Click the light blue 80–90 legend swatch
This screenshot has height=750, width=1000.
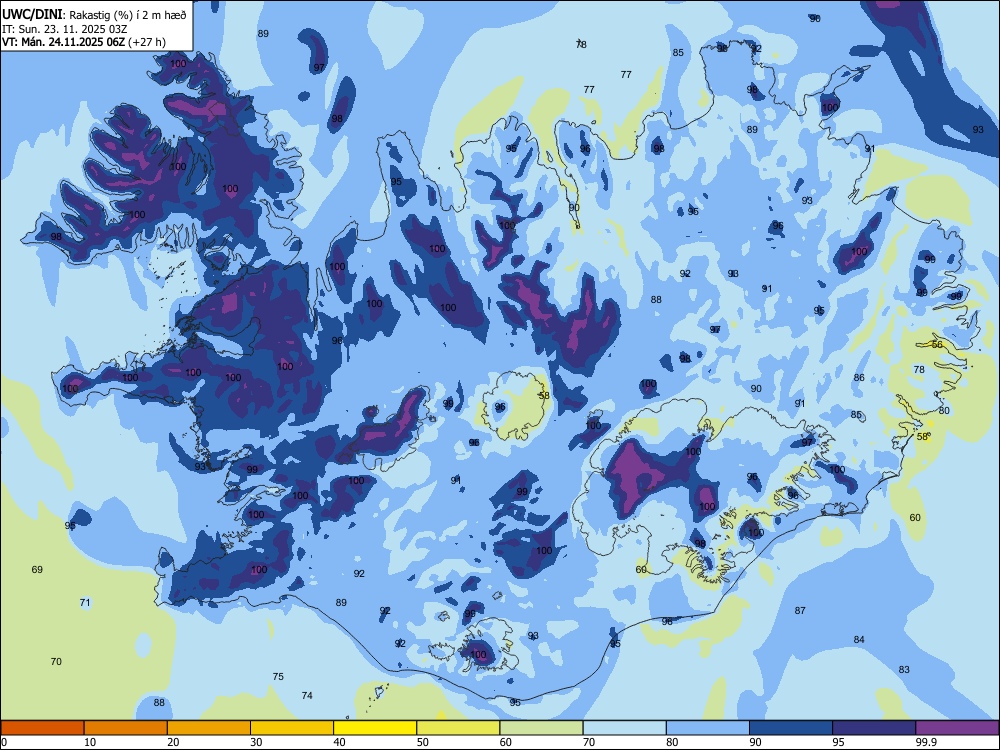pos(707,728)
